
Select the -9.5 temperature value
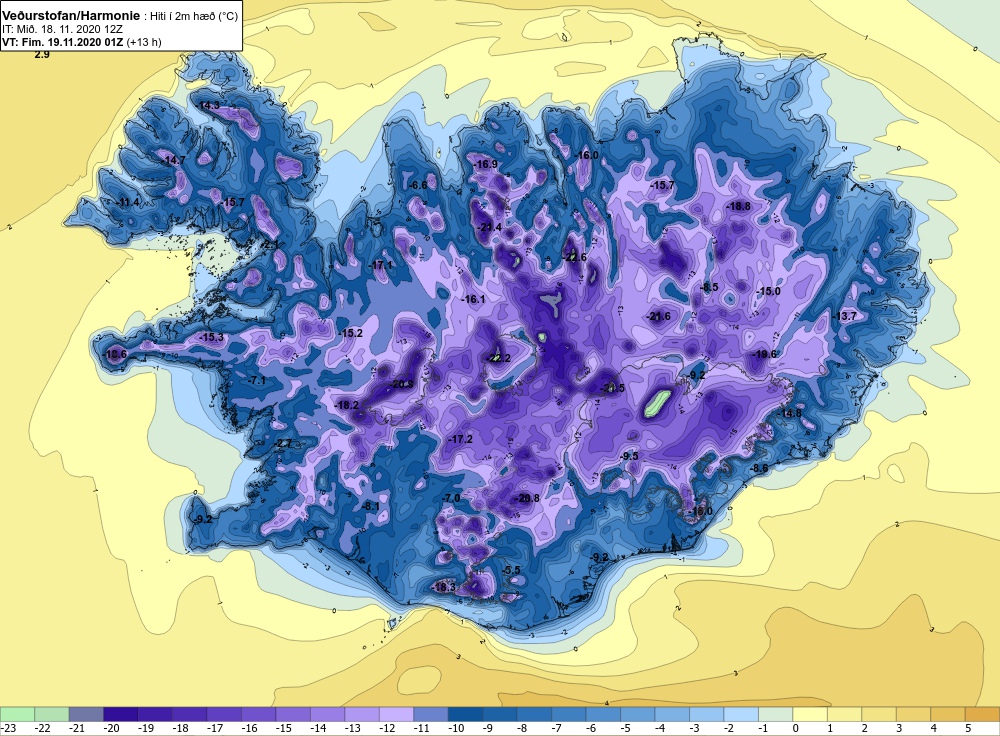pyautogui.click(x=629, y=456)
